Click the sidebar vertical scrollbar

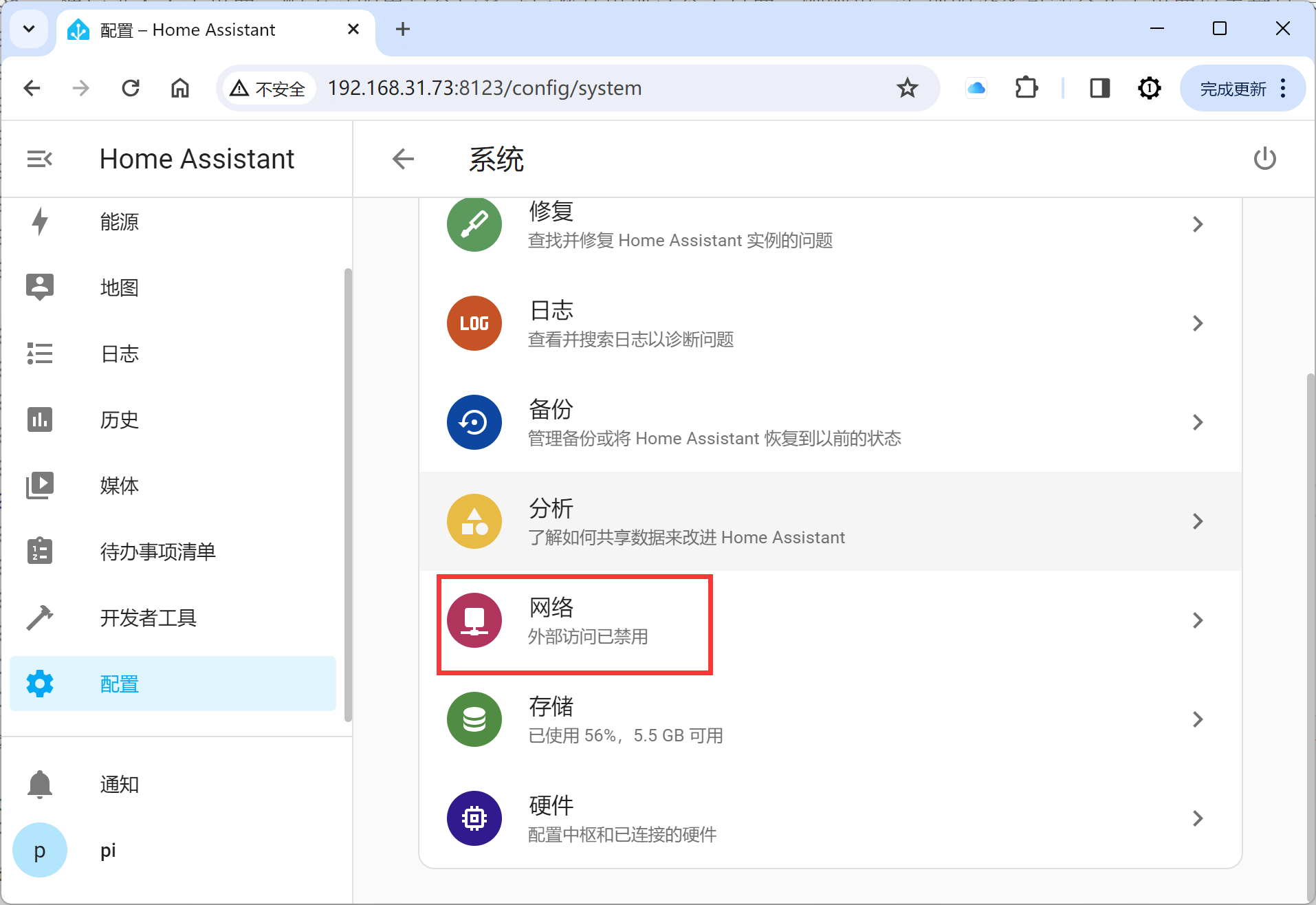click(x=348, y=495)
